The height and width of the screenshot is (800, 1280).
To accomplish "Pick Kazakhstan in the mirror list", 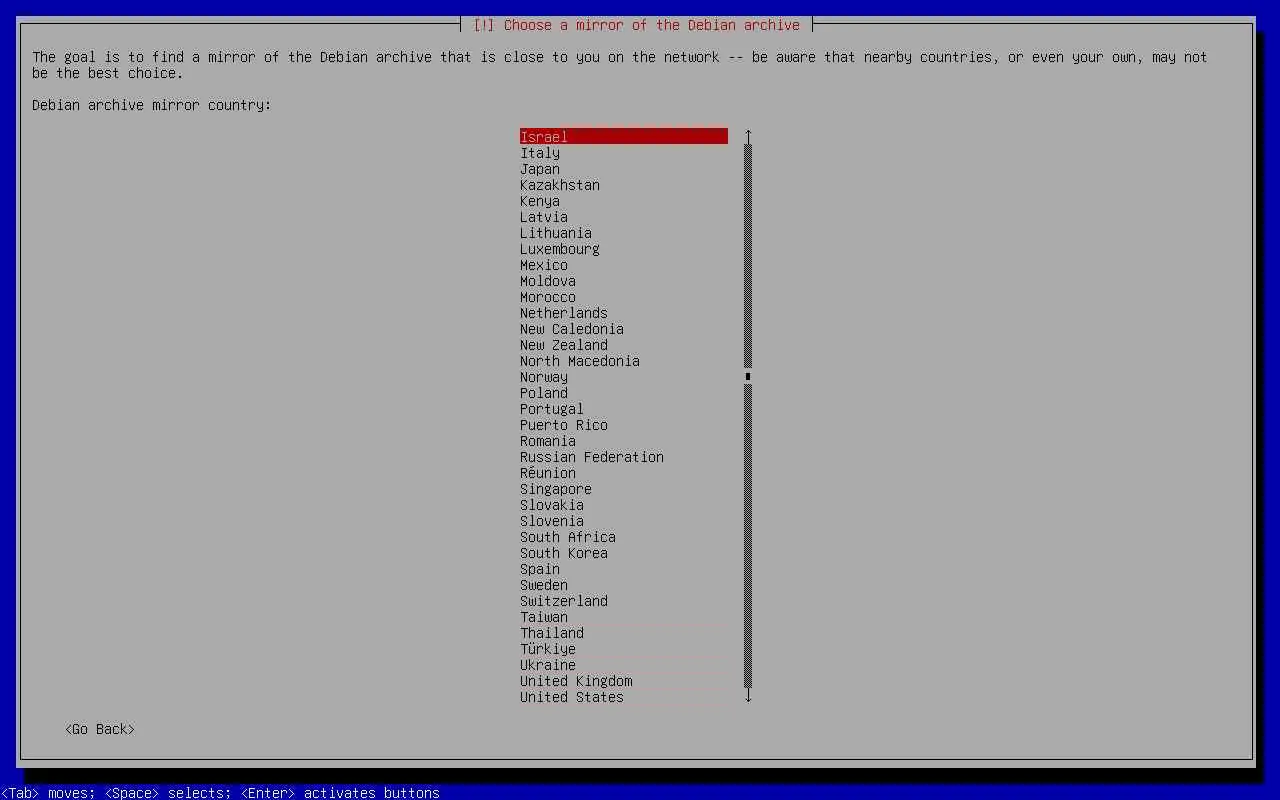I will tap(624, 184).
